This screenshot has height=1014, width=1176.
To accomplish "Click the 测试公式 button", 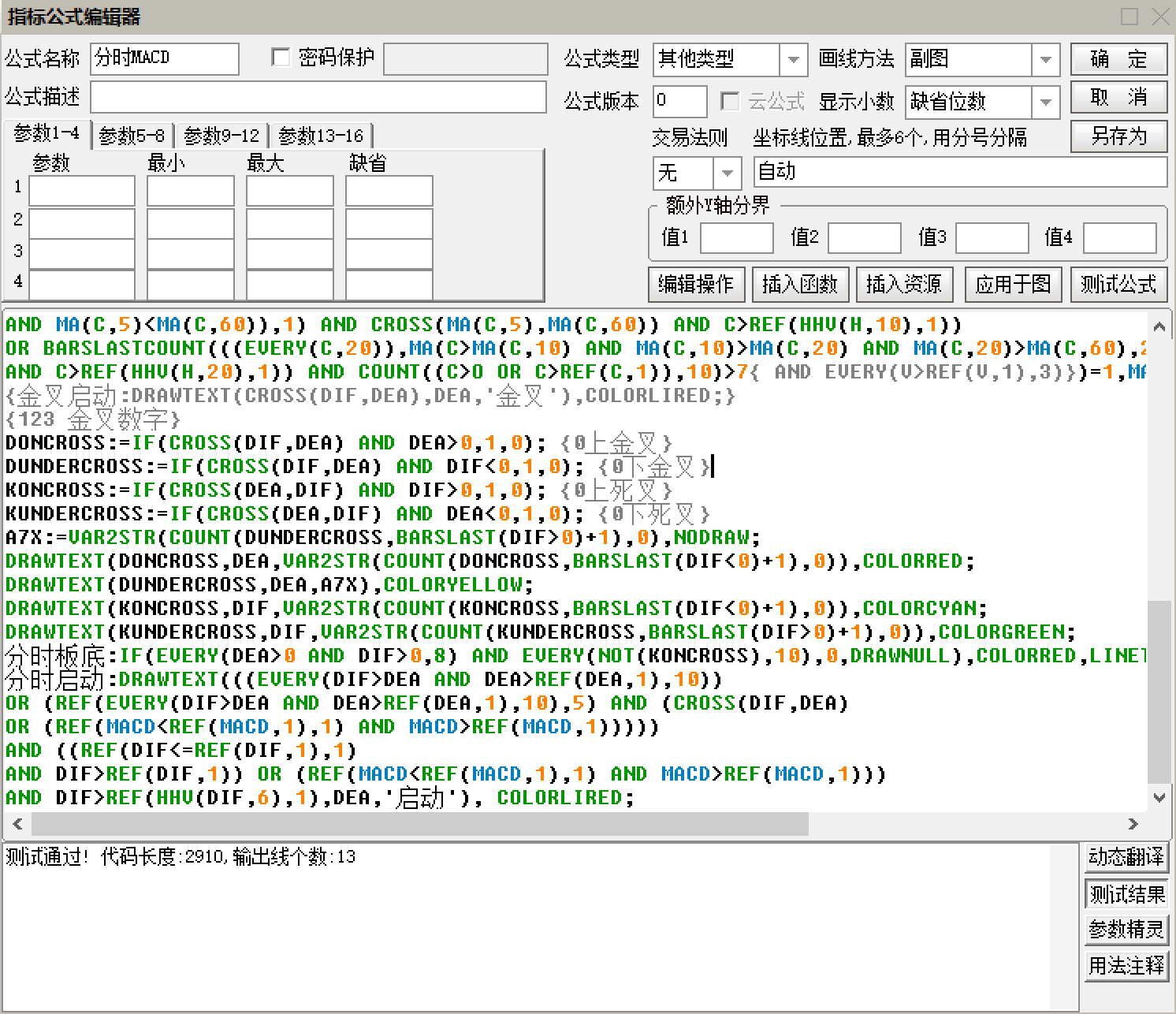I will [x=1118, y=284].
